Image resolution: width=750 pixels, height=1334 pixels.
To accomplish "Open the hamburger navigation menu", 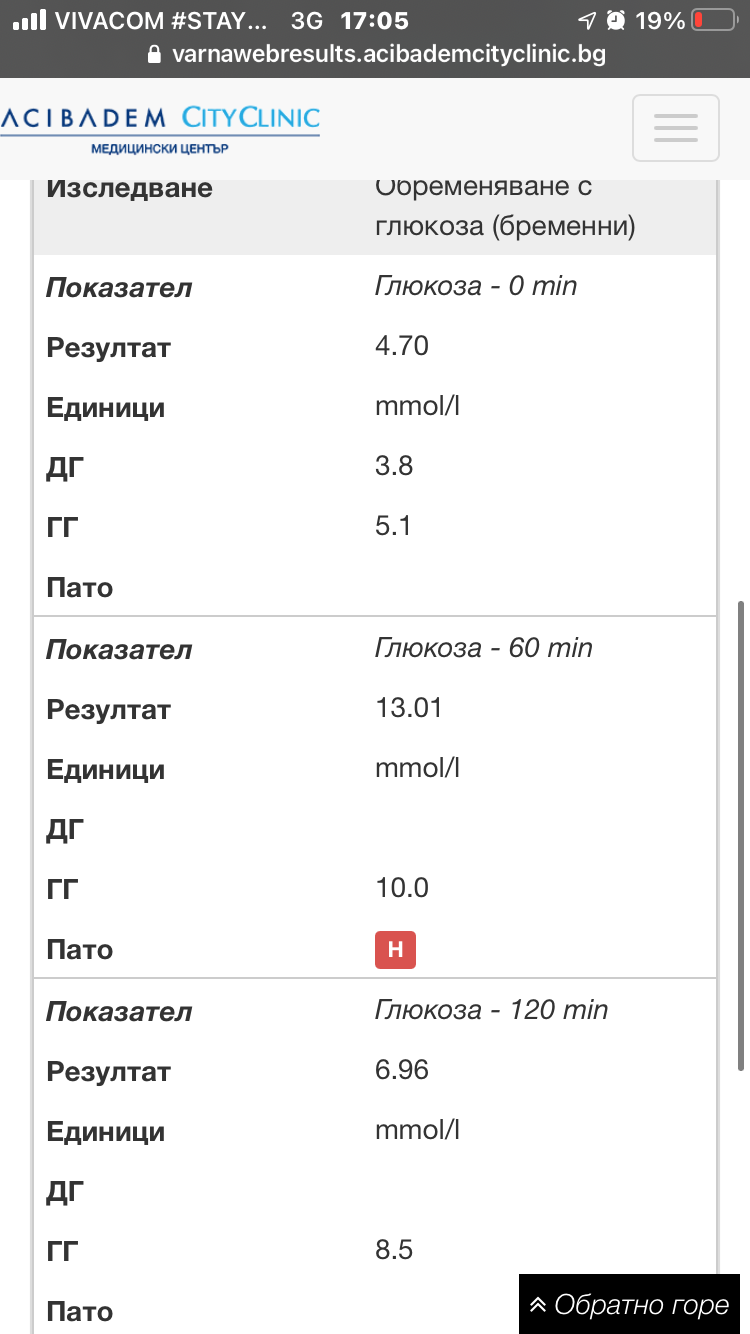I will (x=675, y=128).
